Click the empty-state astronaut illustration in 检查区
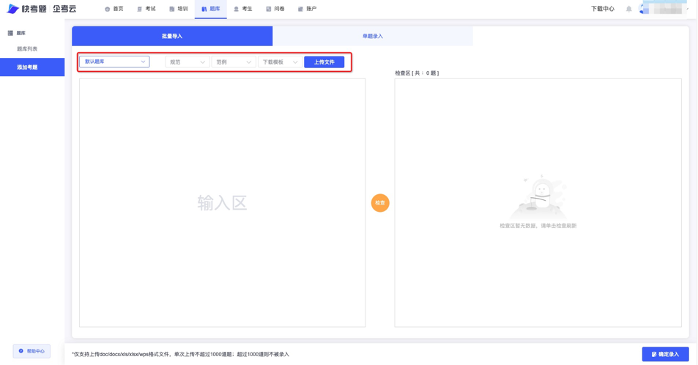The height and width of the screenshot is (365, 698). [539, 196]
